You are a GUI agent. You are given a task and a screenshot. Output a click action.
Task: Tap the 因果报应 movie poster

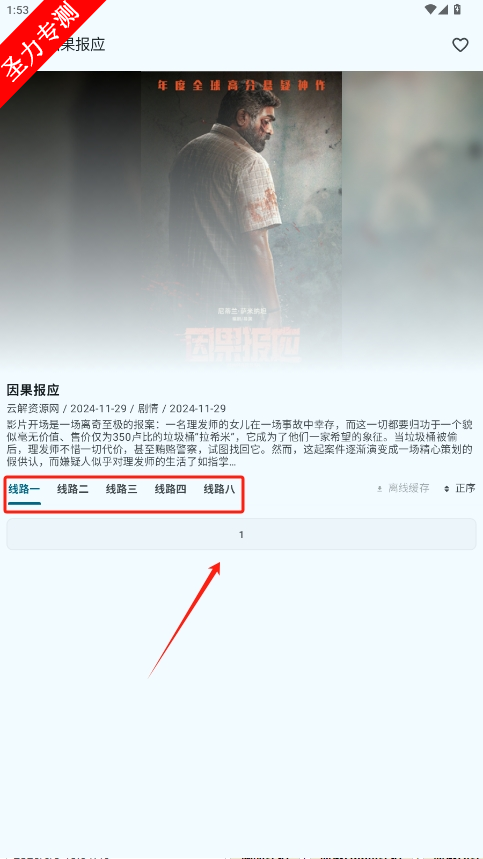tap(242, 219)
